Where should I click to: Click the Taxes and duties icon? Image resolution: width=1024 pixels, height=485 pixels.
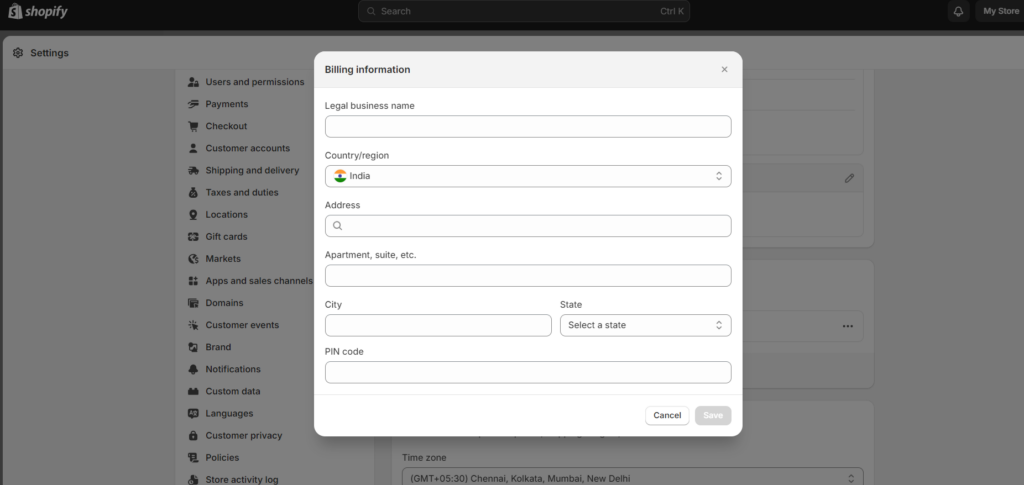coord(193,193)
